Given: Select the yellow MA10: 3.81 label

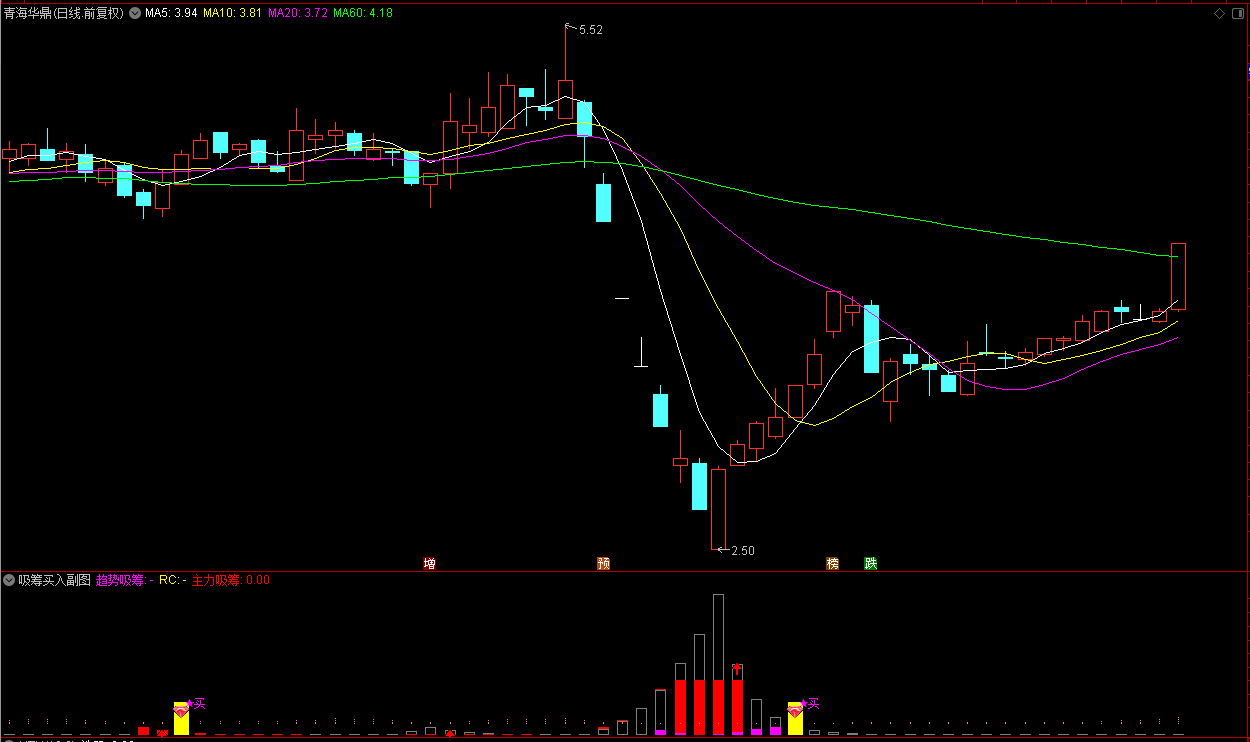Looking at the screenshot, I should [233, 14].
